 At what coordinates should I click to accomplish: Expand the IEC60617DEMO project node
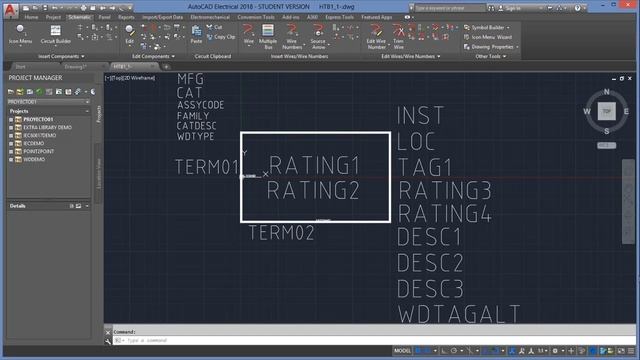point(11,136)
